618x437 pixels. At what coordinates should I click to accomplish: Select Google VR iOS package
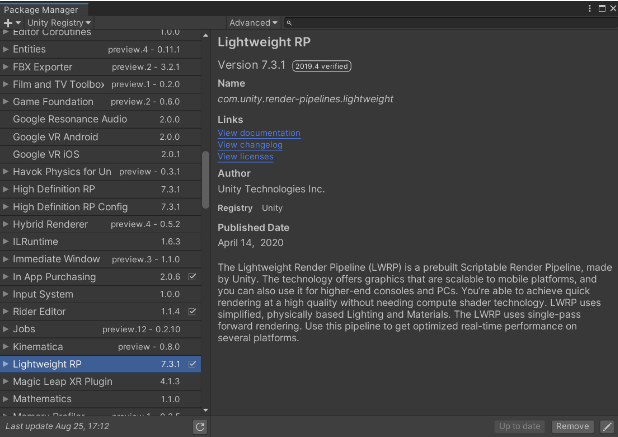click(x=101, y=154)
